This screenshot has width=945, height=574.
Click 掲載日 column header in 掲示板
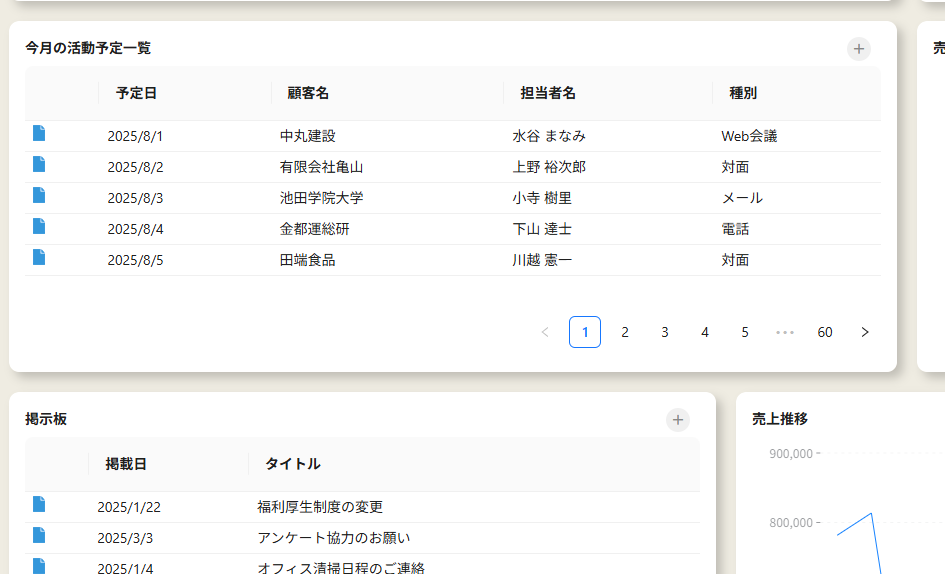(126, 464)
